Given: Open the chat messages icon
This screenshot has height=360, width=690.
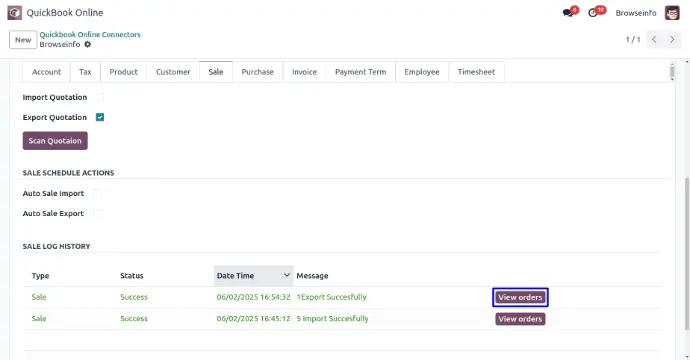Looking at the screenshot, I should click(568, 13).
